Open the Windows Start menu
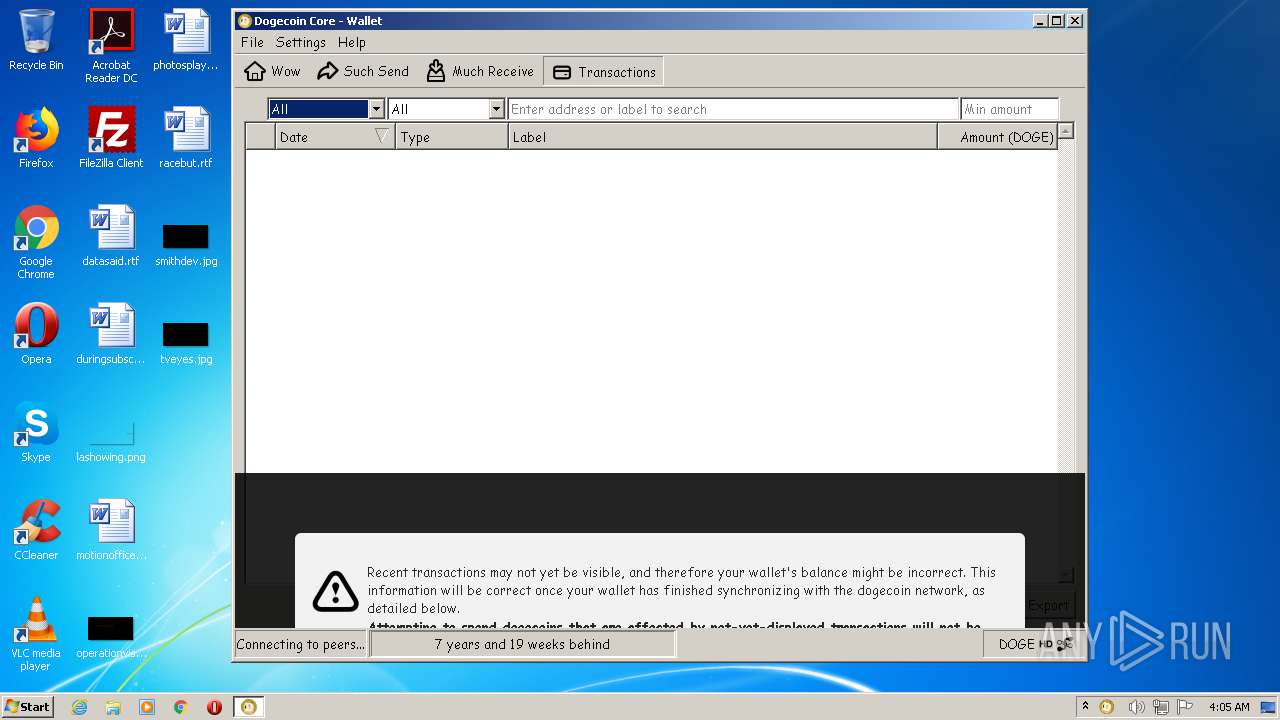1280x720 pixels. coord(27,706)
